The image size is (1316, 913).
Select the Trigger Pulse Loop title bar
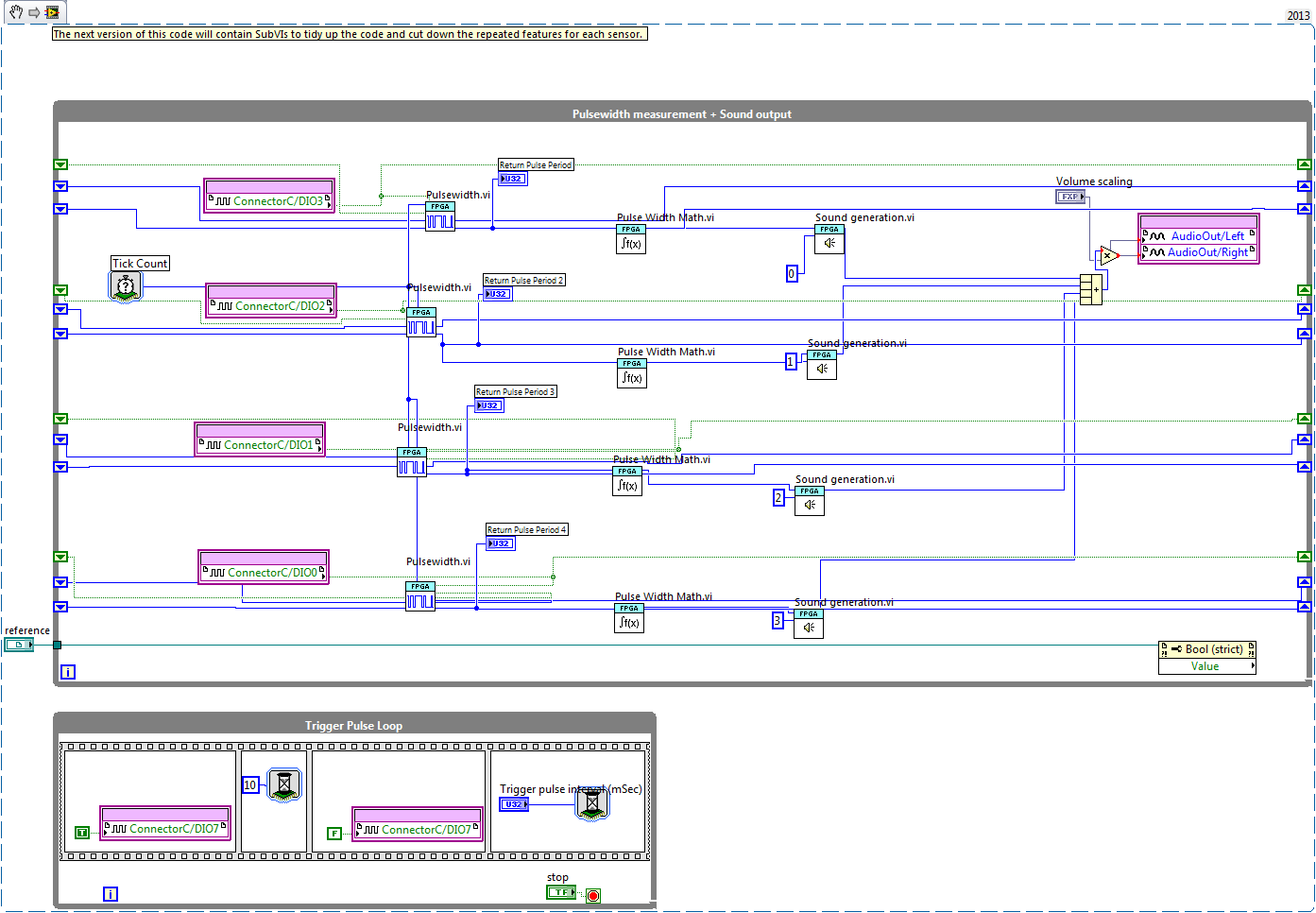pos(353,726)
